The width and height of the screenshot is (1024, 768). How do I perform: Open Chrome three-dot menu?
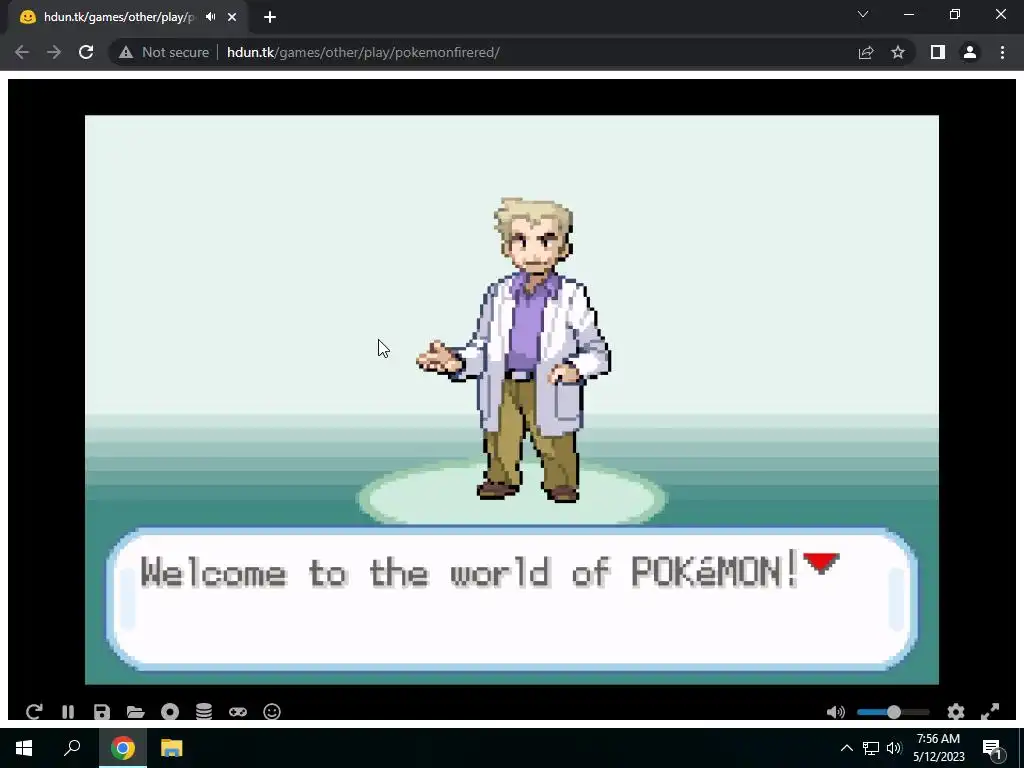click(1002, 52)
